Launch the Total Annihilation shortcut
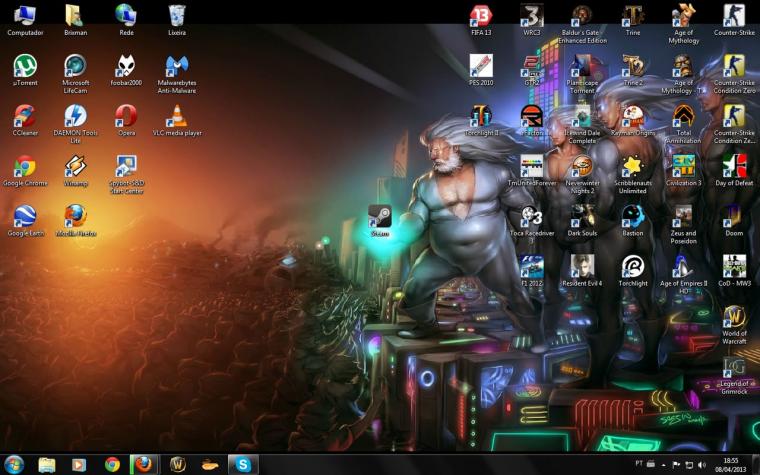This screenshot has width=760, height=475. pos(683,124)
